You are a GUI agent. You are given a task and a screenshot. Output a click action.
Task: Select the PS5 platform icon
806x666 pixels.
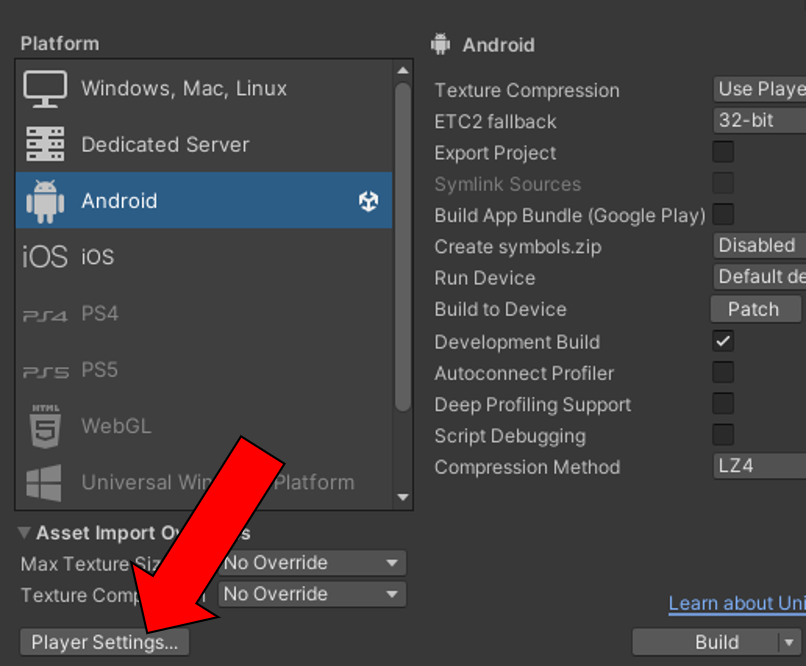click(x=45, y=369)
